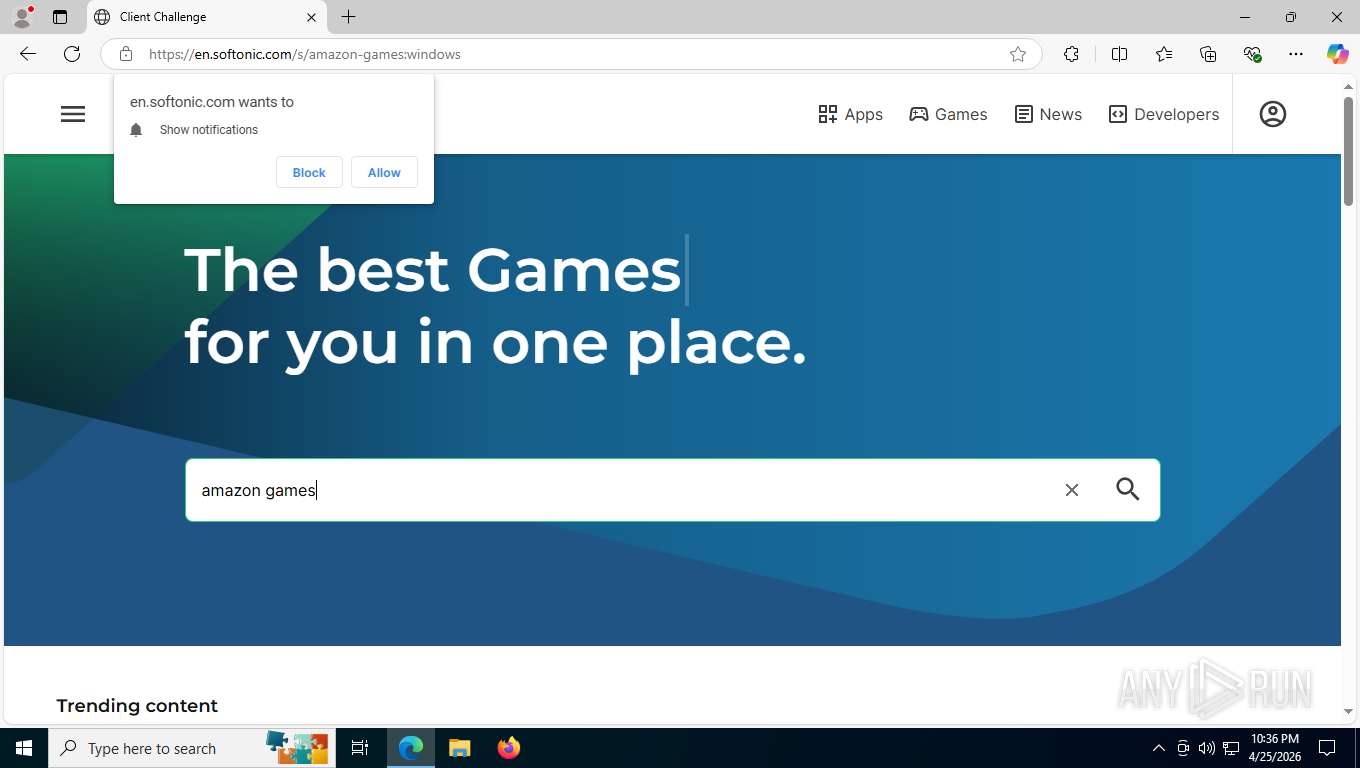Open Windows Start menu
Image resolution: width=1360 pixels, height=768 pixels.
pyautogui.click(x=24, y=748)
